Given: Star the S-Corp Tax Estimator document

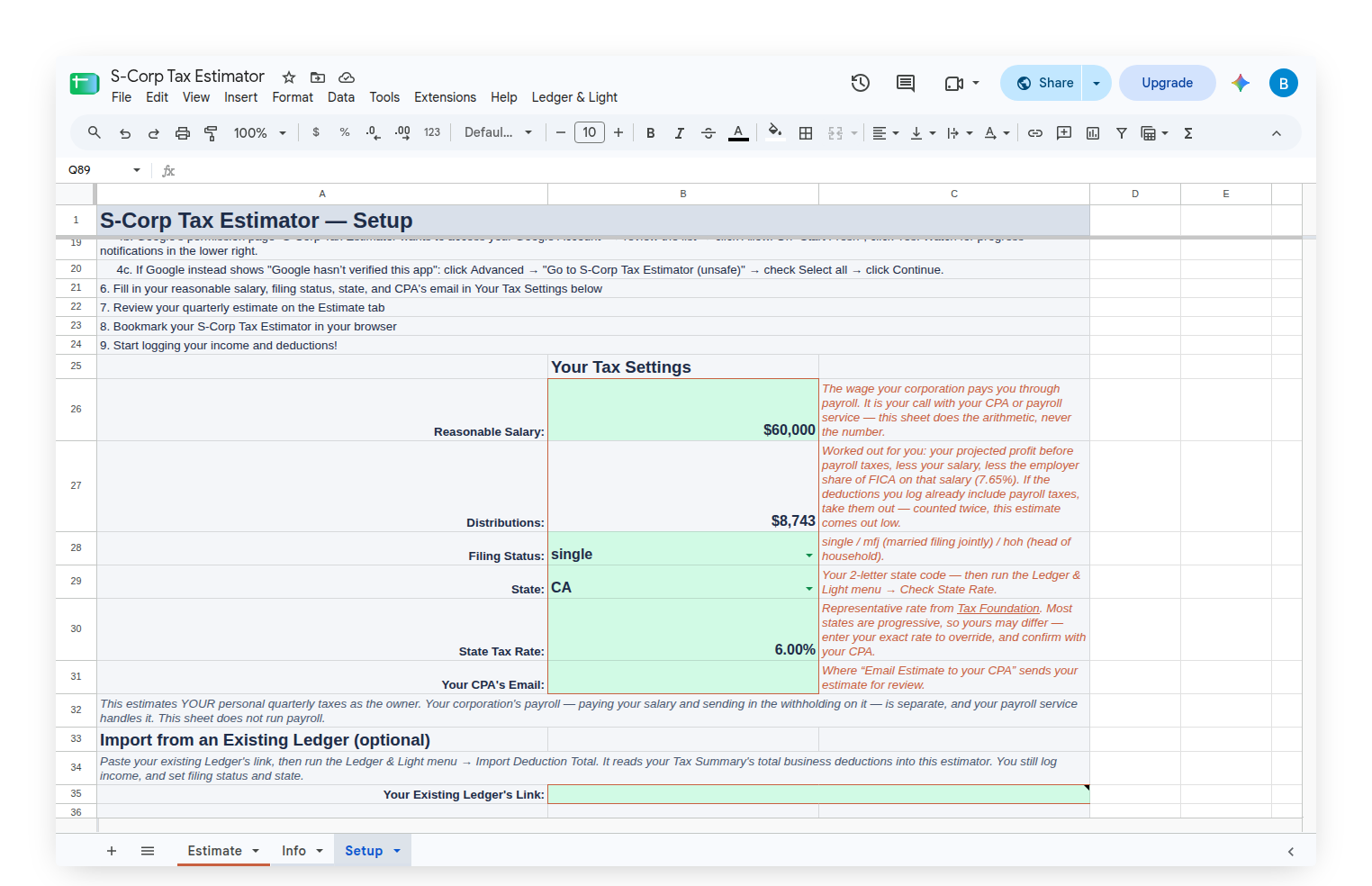Looking at the screenshot, I should tap(289, 77).
